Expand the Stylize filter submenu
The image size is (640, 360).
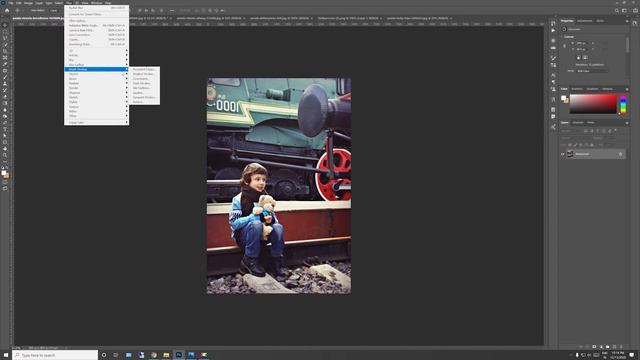tap(96, 102)
